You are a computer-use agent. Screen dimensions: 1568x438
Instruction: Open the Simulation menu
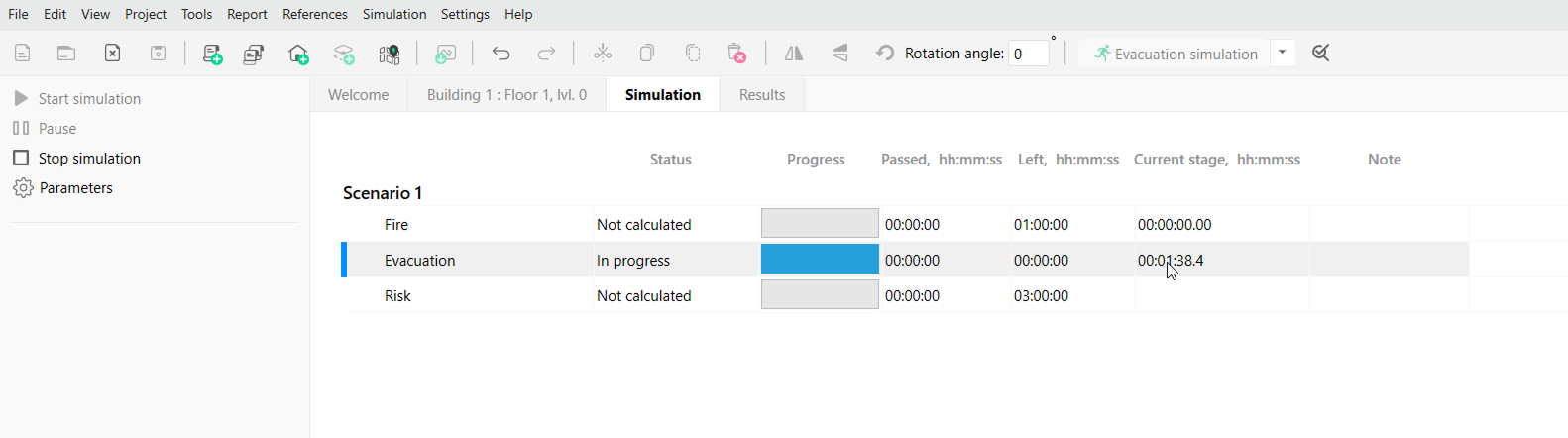[394, 14]
